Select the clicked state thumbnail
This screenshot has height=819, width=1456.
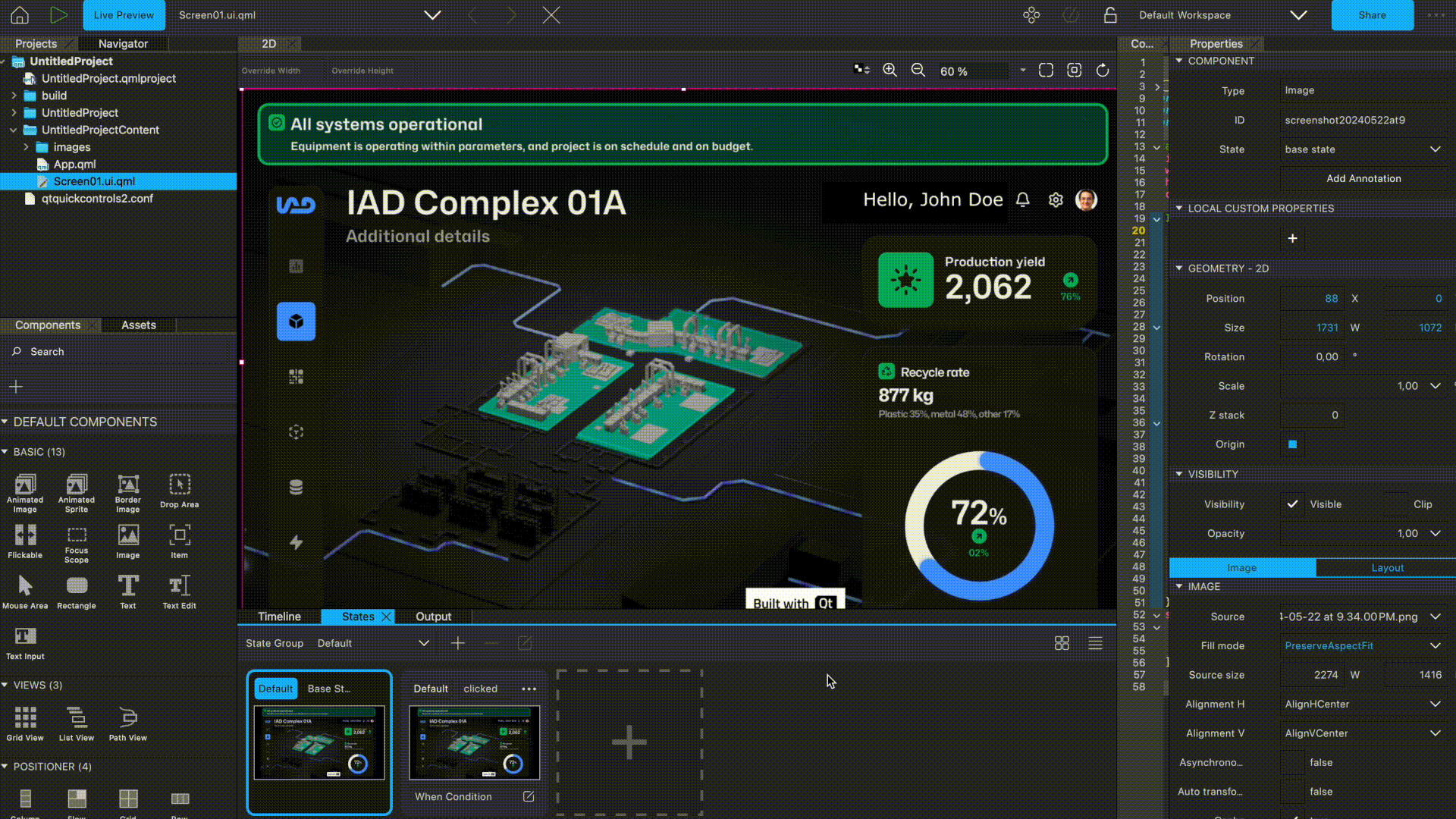point(474,742)
